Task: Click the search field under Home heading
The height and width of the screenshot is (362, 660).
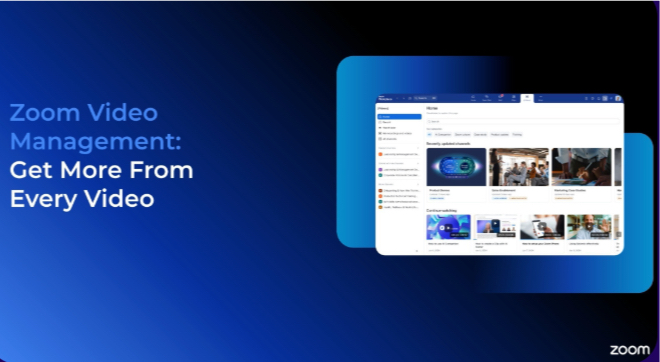Action: coord(523,121)
